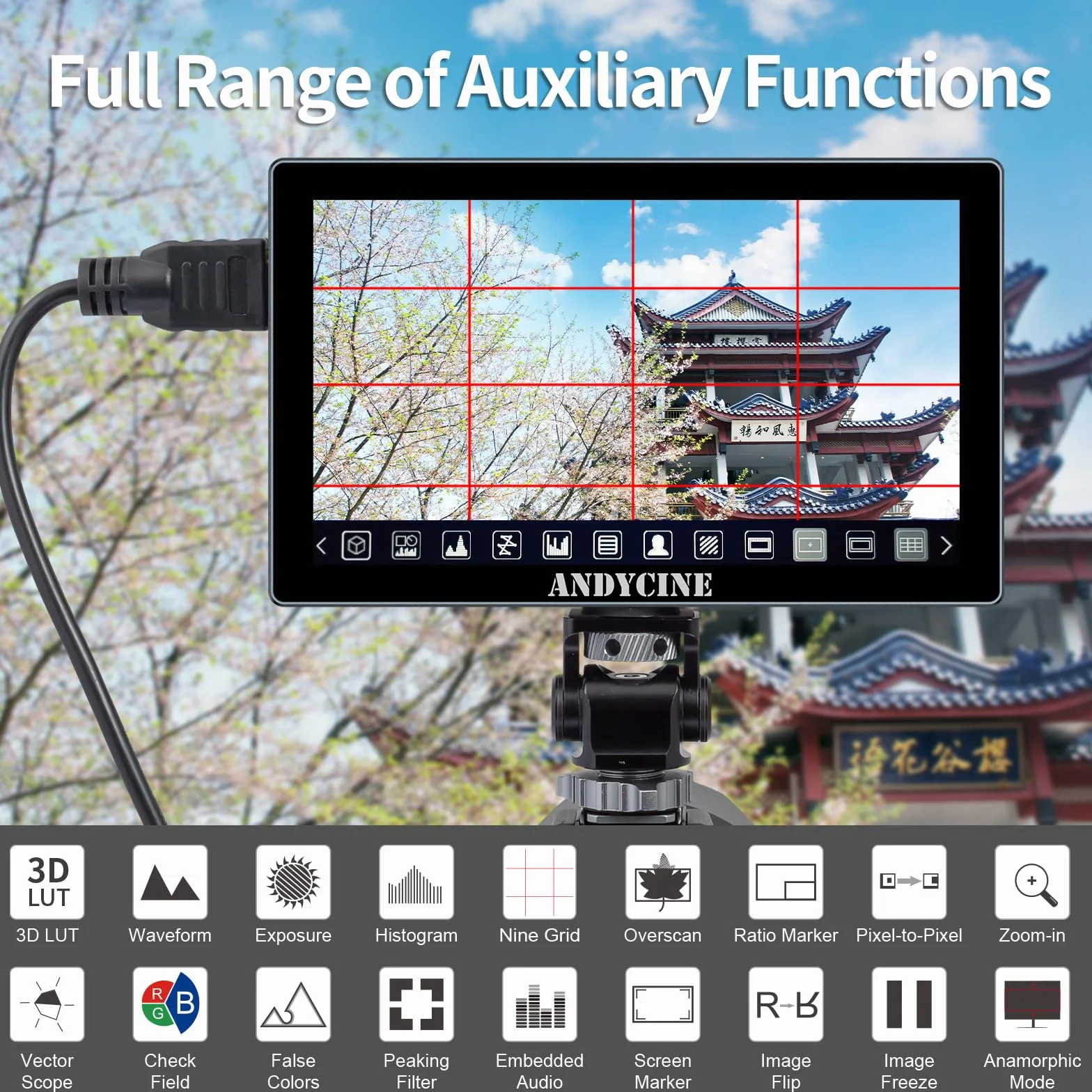Click the Vector Scope icon
The height and width of the screenshot is (1092, 1092).
[x=47, y=1004]
